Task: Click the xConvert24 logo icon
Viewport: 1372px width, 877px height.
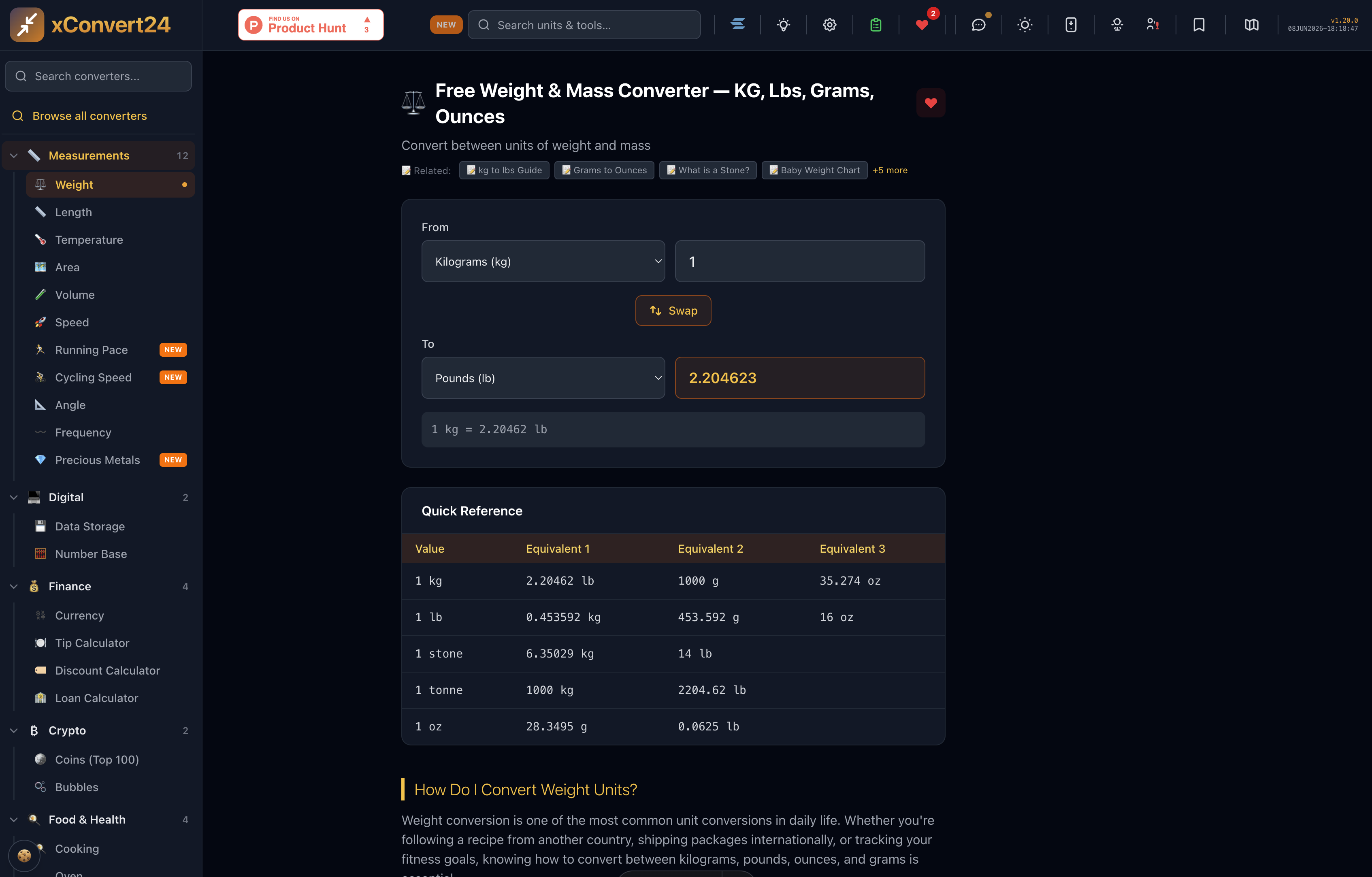Action: (27, 25)
